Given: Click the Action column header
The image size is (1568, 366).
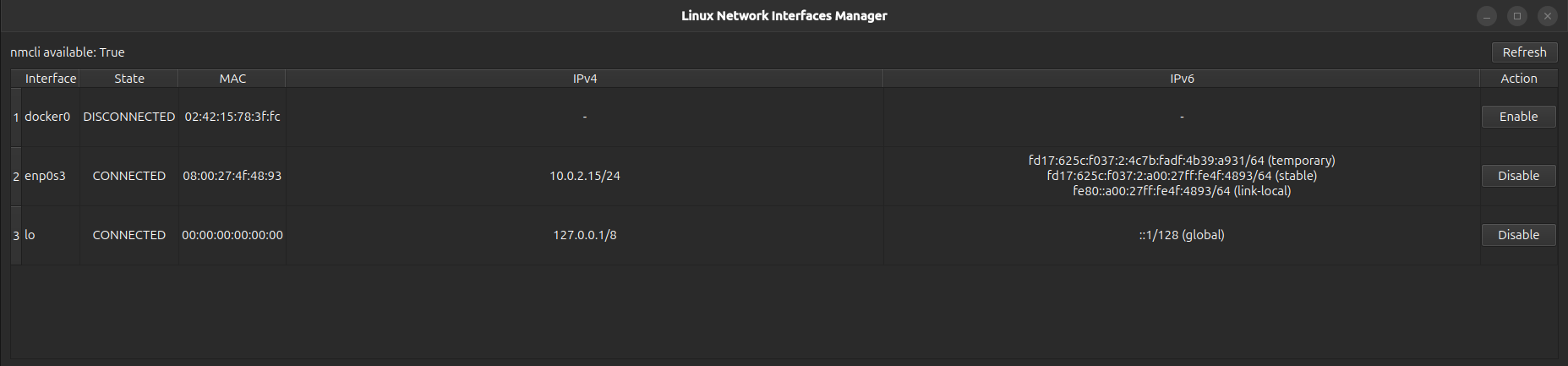Looking at the screenshot, I should click(1518, 79).
